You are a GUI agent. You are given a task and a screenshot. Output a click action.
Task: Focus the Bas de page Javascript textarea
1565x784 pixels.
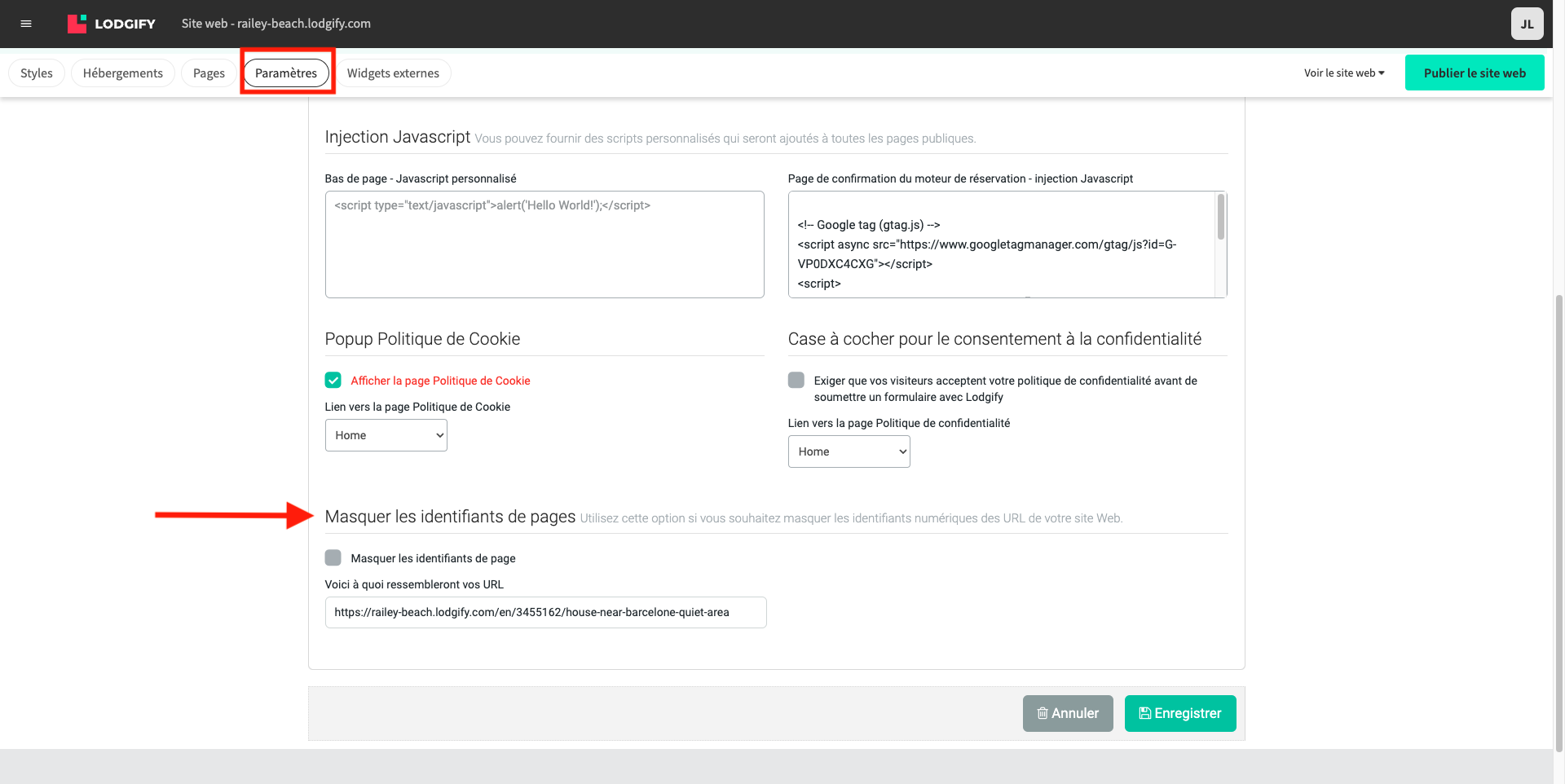(x=544, y=244)
